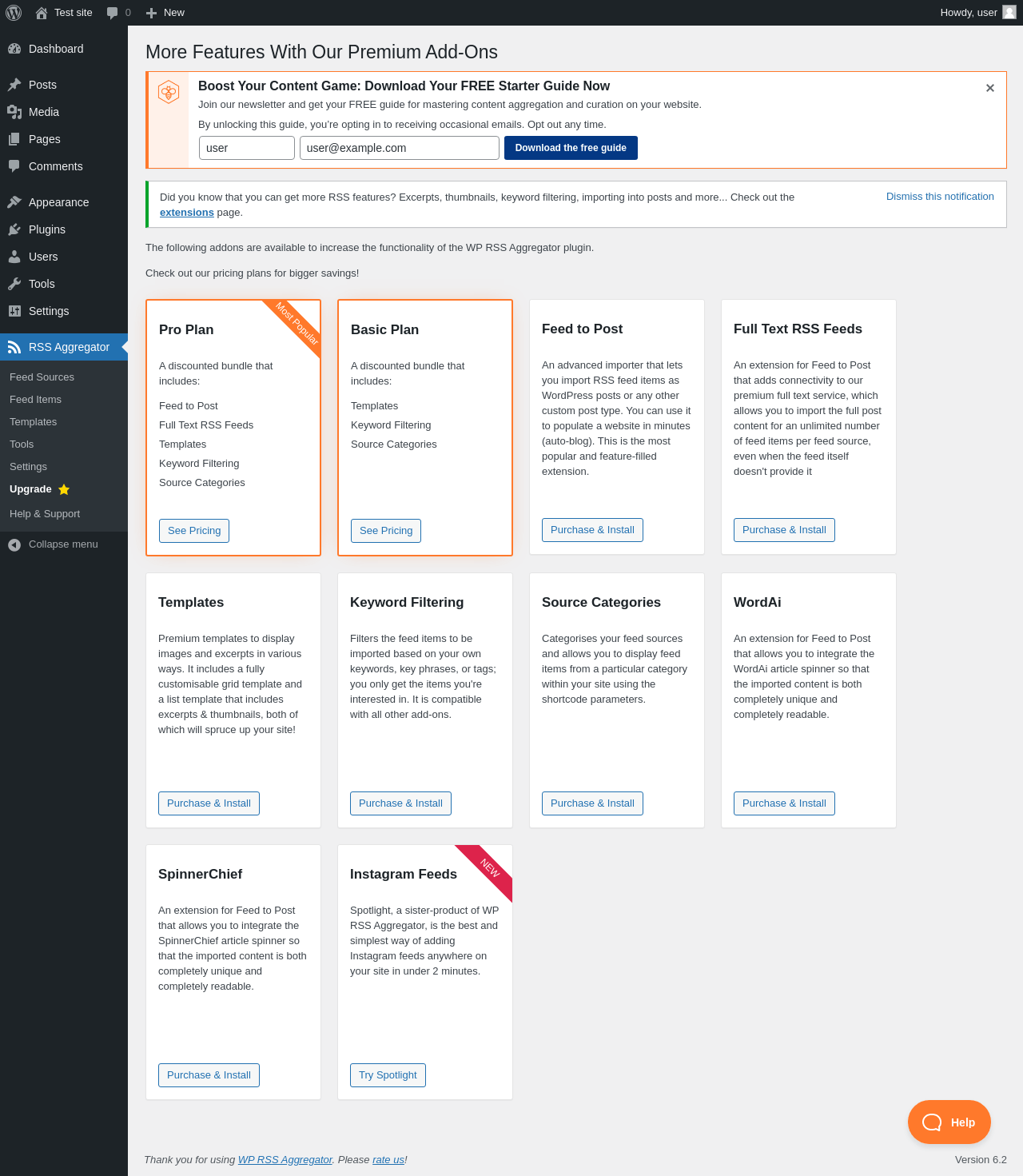Dismiss the starter guide banner with X
This screenshot has height=1176, width=1023.
[x=990, y=88]
